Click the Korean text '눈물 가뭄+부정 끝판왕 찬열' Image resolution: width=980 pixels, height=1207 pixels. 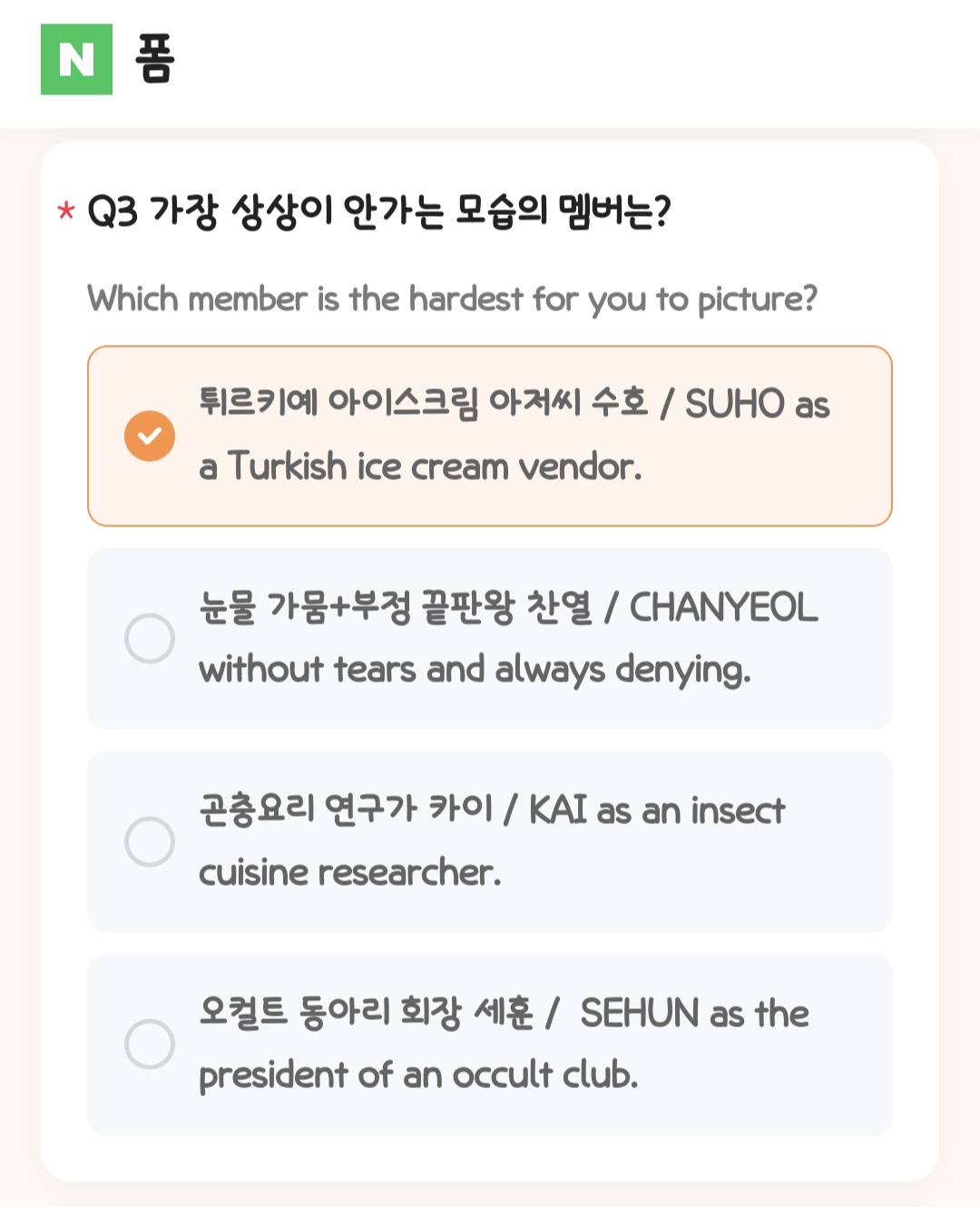pyautogui.click(x=395, y=607)
